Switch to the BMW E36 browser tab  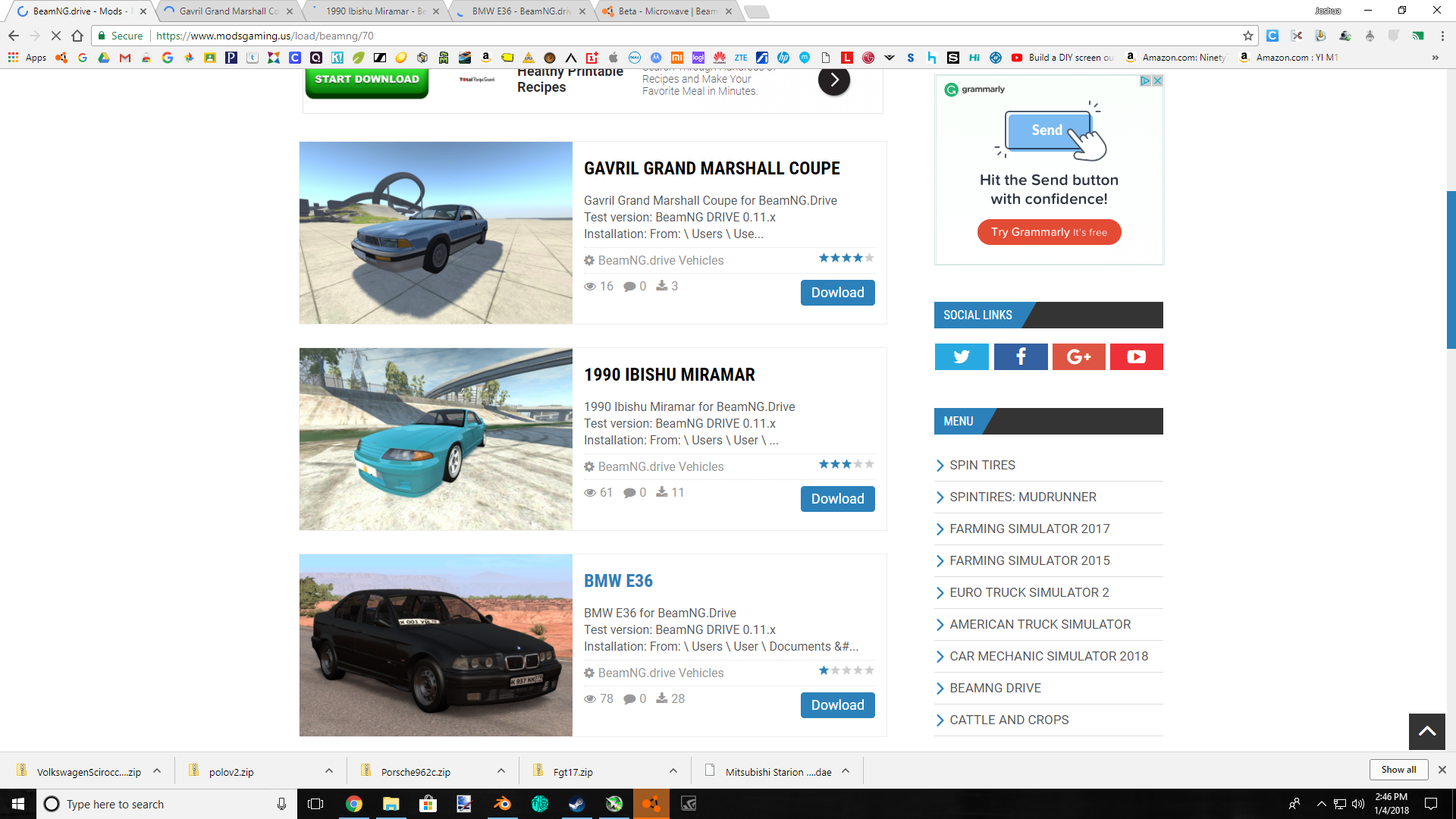tap(522, 11)
